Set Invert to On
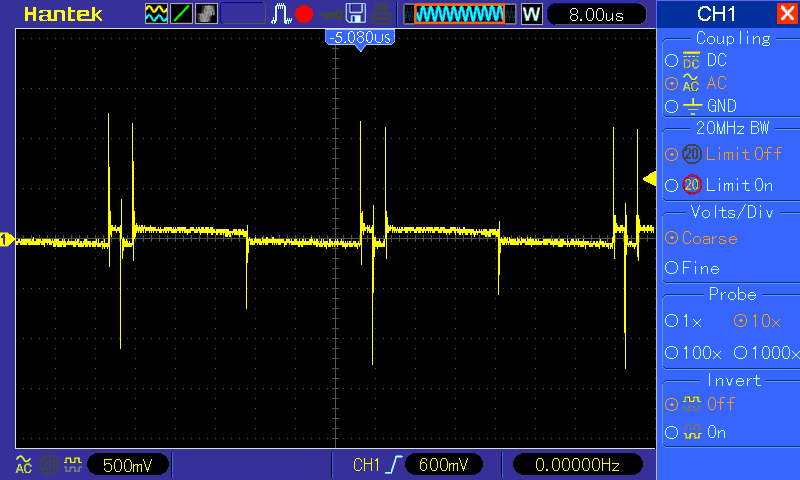 pyautogui.click(x=695, y=433)
